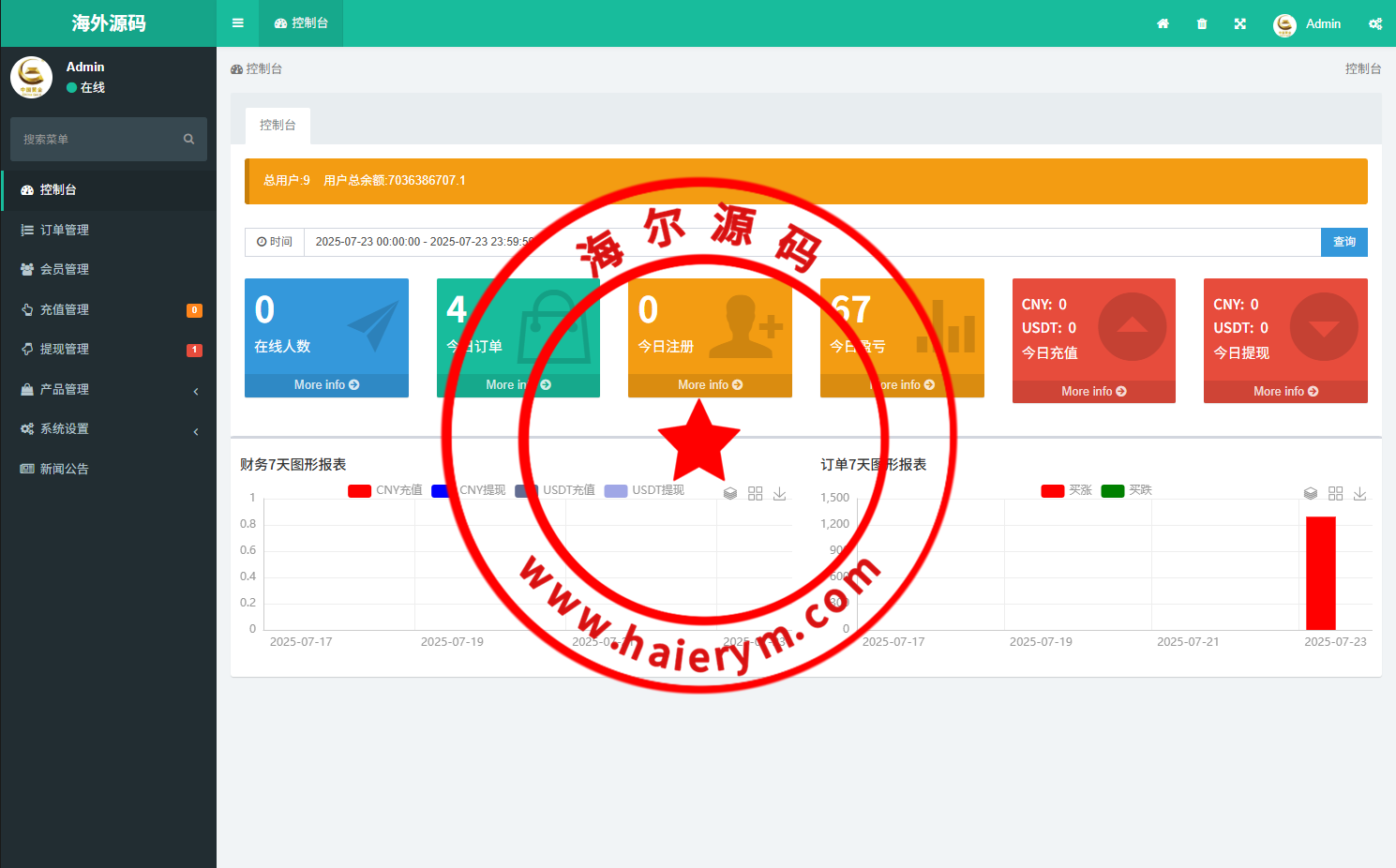Image resolution: width=1396 pixels, height=868 pixels.
Task: Expand the 产品管理 sidebar menu
Action: 109,389
